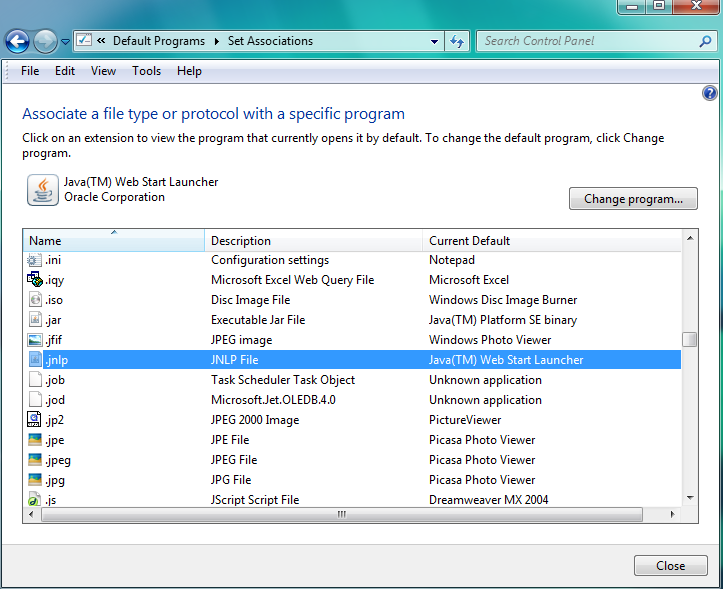Click horizontal scrollbar left arrow

31,514
